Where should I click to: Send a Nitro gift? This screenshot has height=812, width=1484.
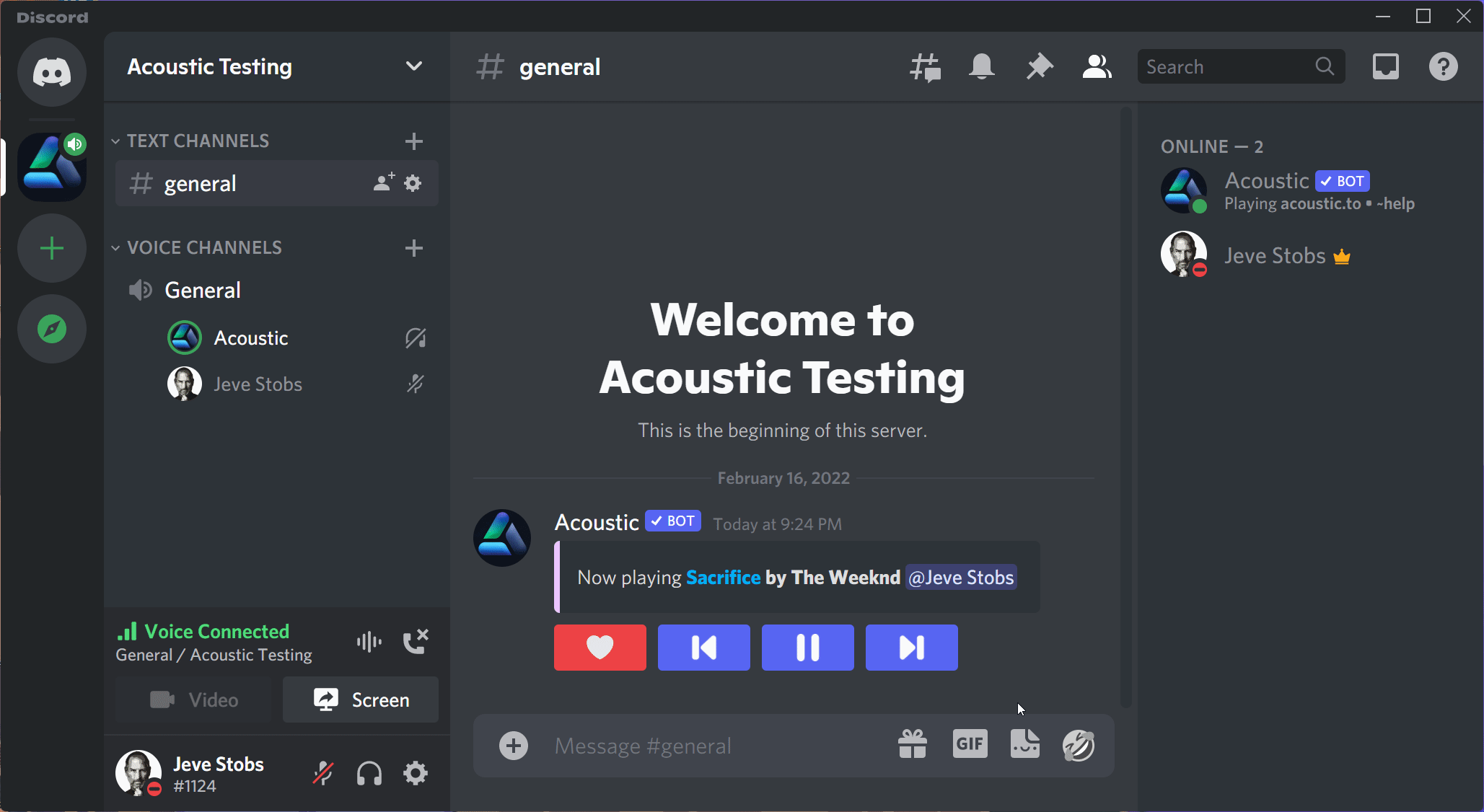point(913,744)
